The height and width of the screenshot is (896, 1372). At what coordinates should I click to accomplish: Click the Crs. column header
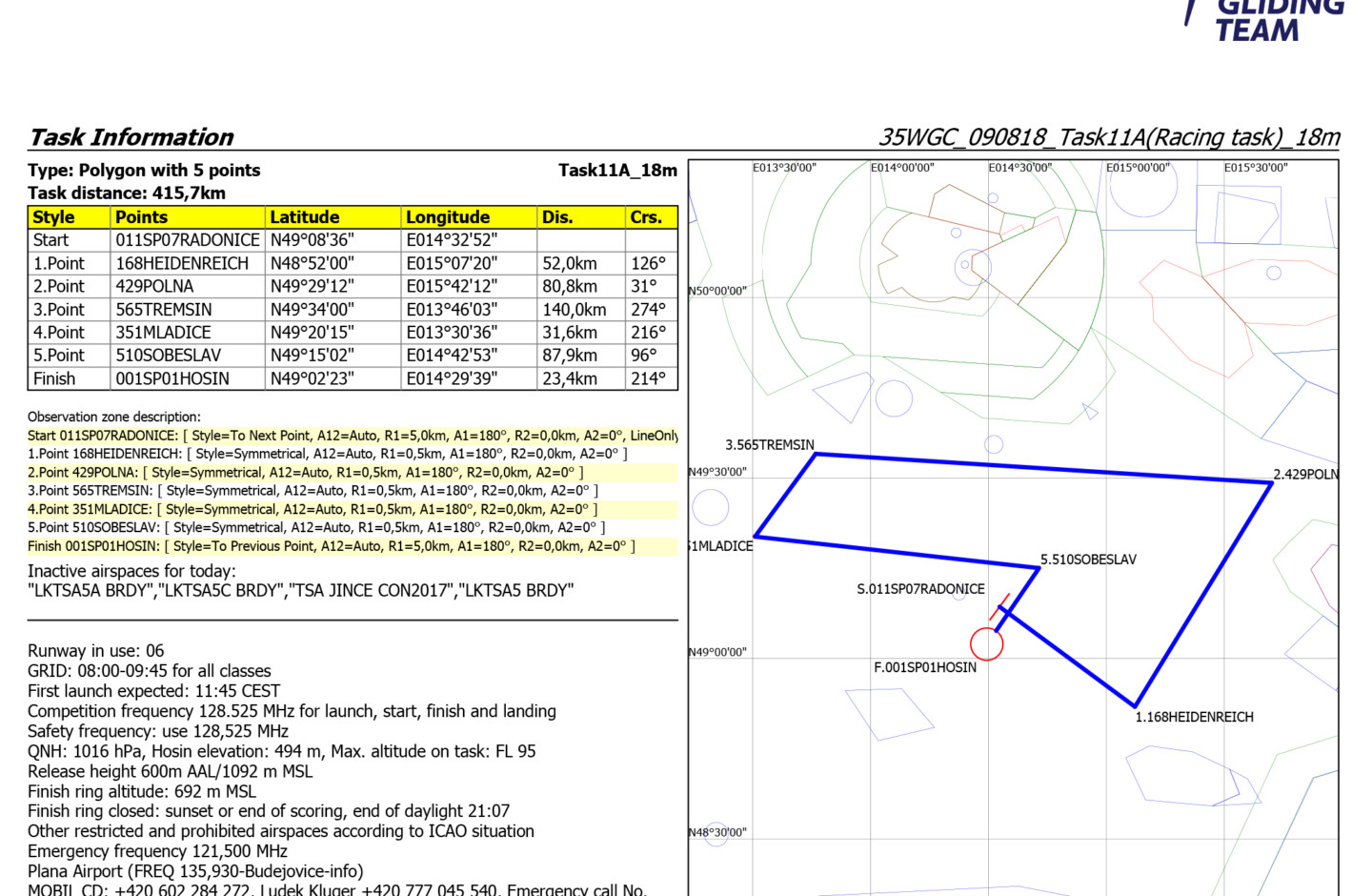(646, 217)
